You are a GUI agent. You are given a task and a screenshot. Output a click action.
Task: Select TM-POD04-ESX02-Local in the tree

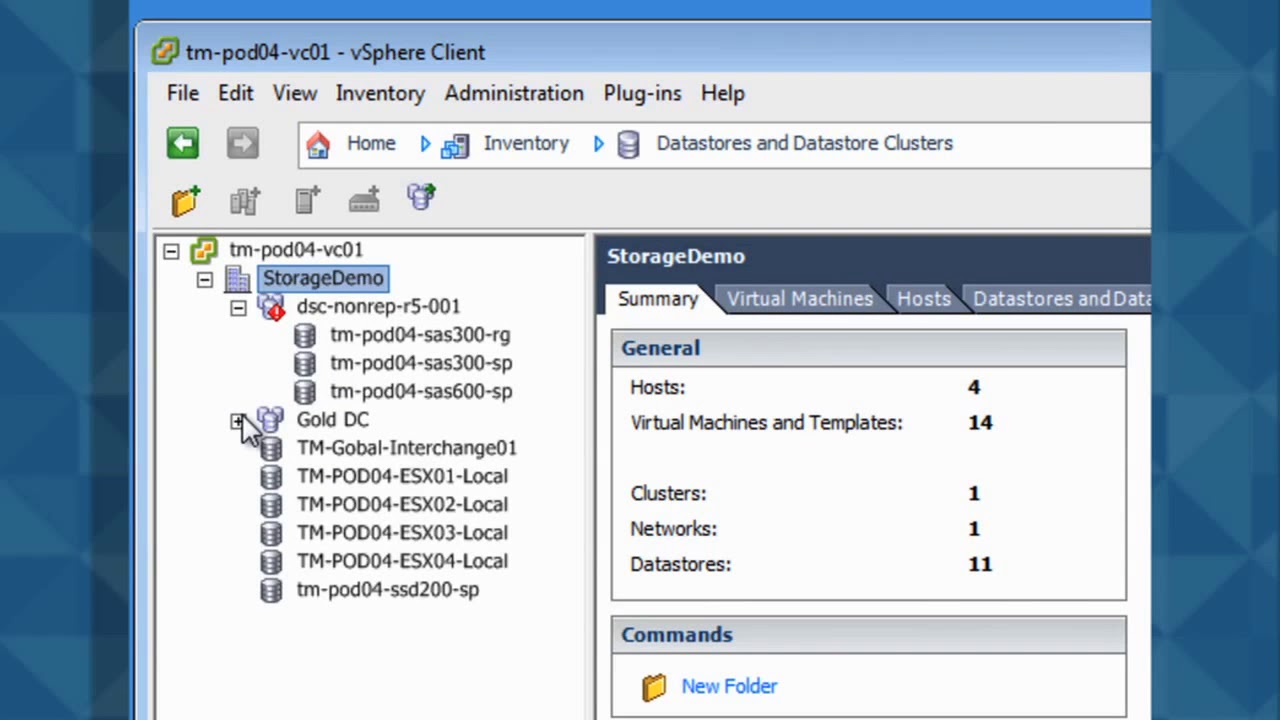(x=402, y=504)
